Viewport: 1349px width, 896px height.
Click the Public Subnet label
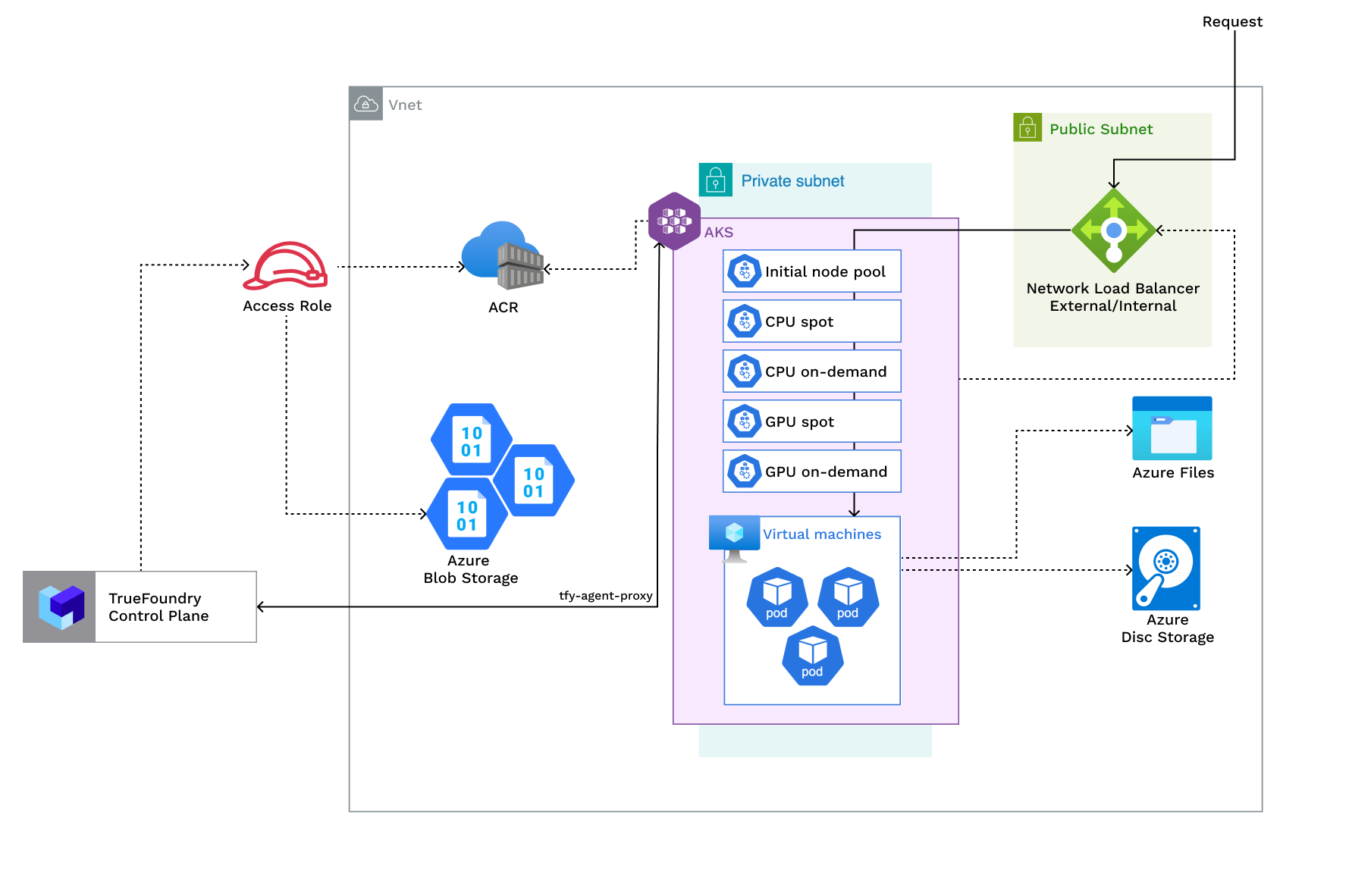[x=1101, y=129]
